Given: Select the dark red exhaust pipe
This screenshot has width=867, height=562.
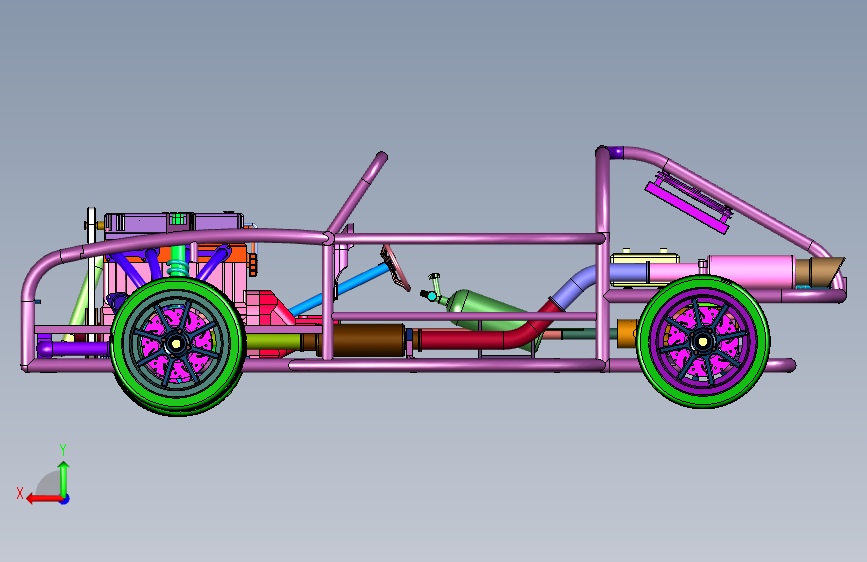Looking at the screenshot, I should point(470,339).
